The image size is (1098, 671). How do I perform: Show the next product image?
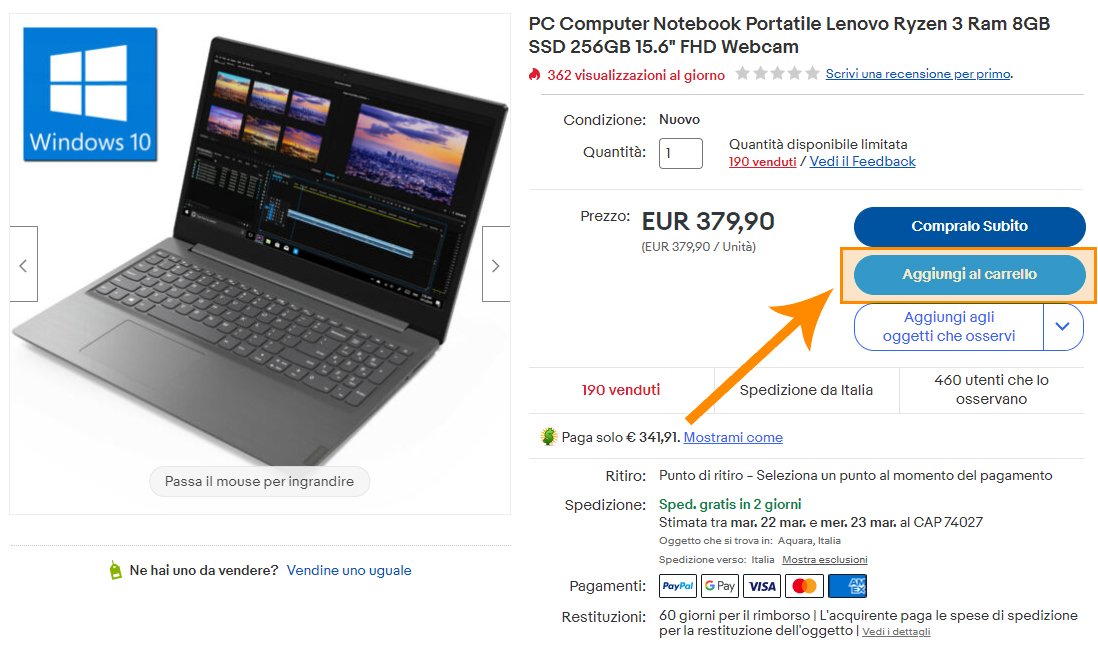[496, 264]
